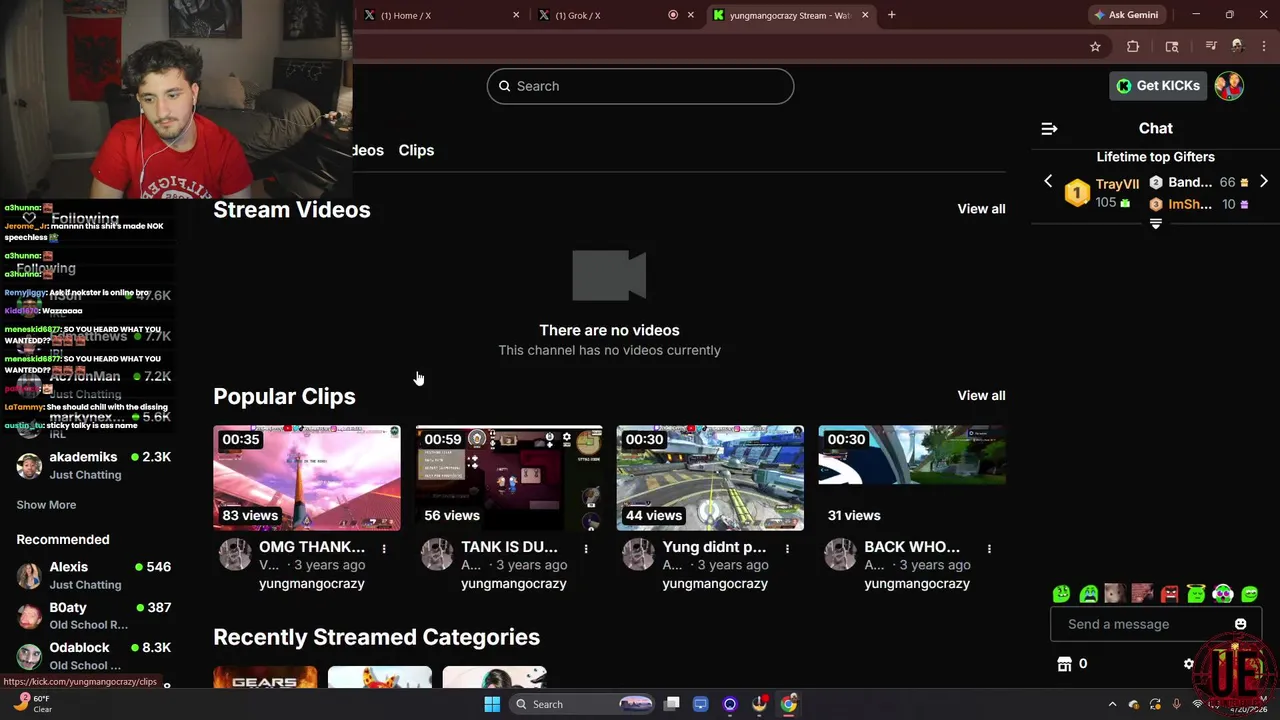Close the Grok / X tab
This screenshot has width=1280, height=720.
pyautogui.click(x=690, y=15)
